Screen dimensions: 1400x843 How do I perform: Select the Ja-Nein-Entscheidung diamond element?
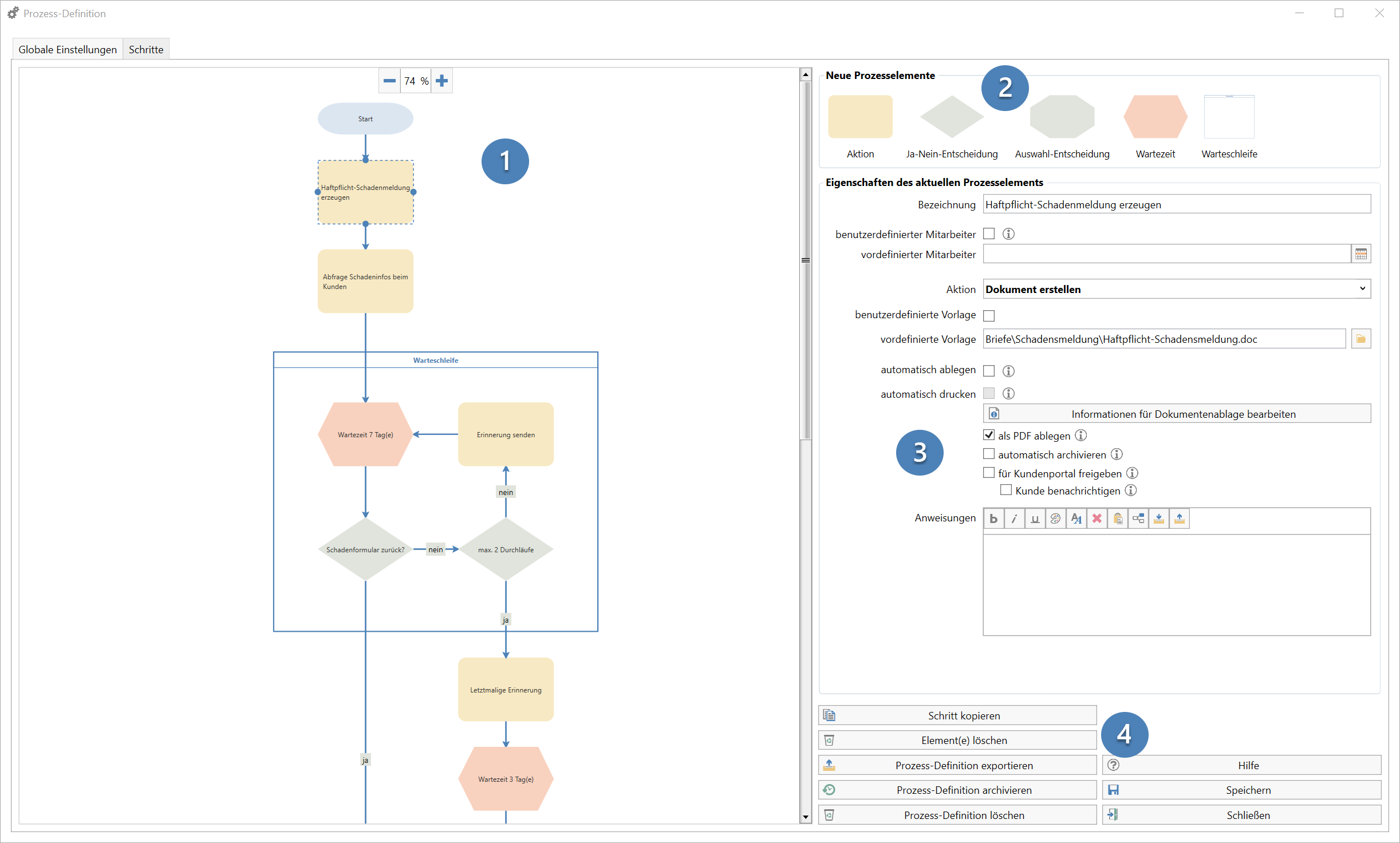pyautogui.click(x=952, y=117)
